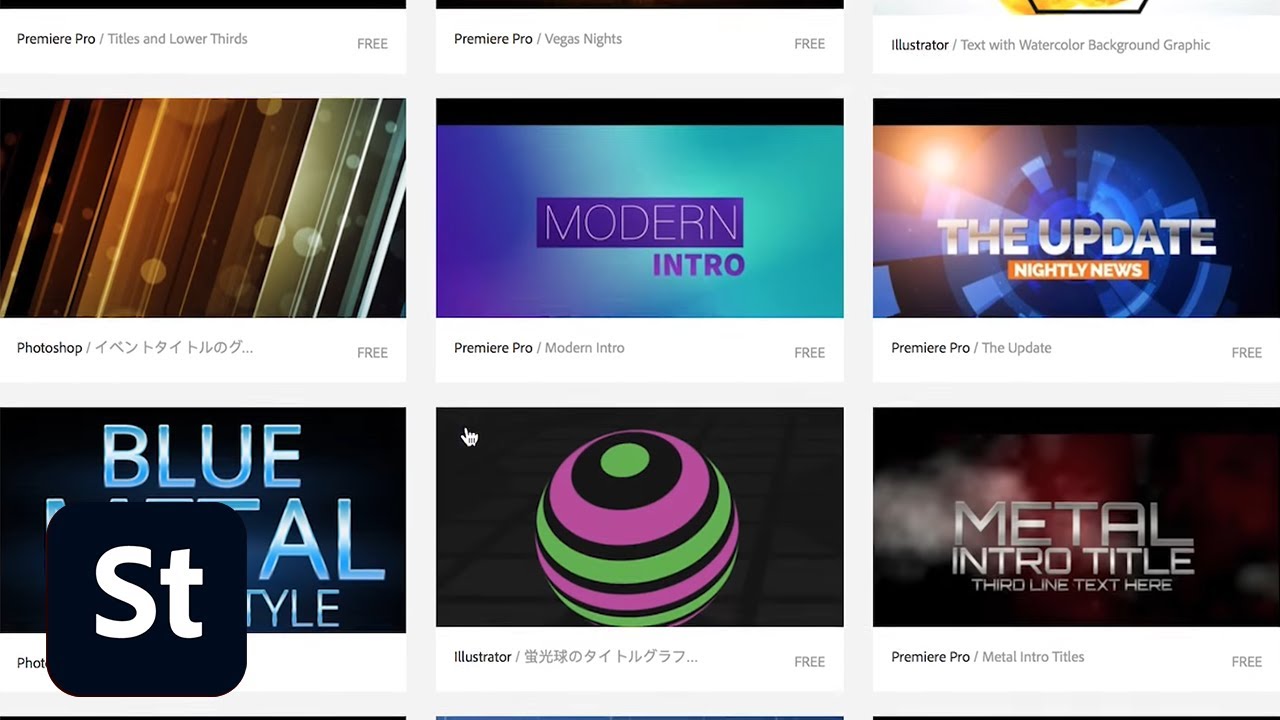Click 'Illustrator' label beside 蛍光球 caption

pos(483,657)
